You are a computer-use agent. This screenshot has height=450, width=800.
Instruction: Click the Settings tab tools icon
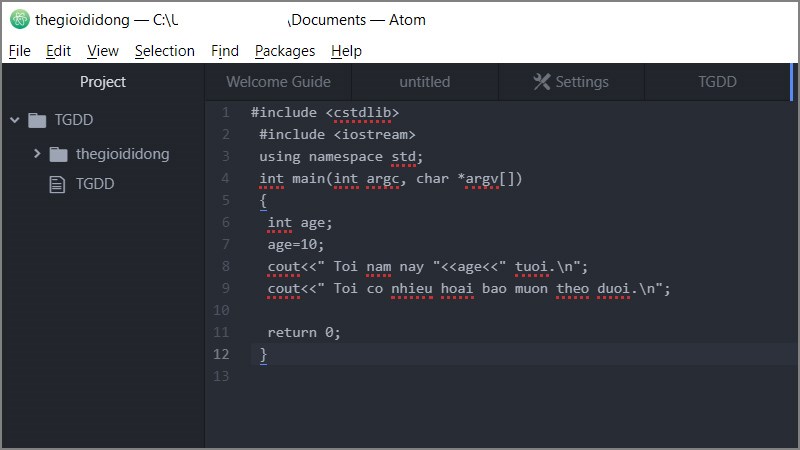542,82
